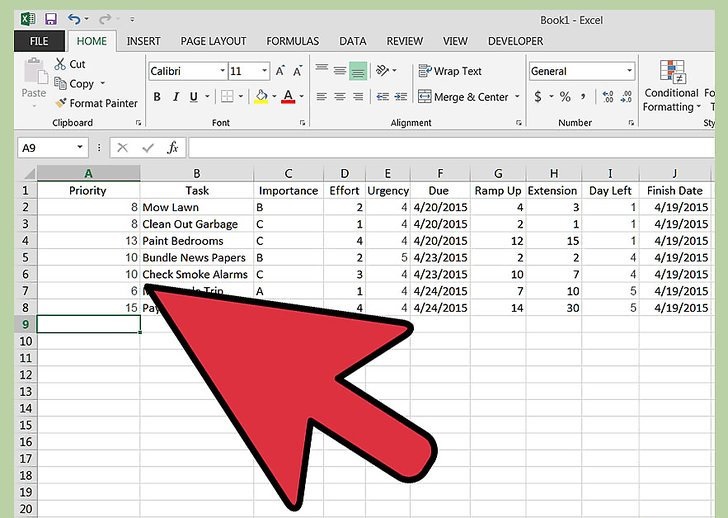Toggle Bold formatting

157,97
